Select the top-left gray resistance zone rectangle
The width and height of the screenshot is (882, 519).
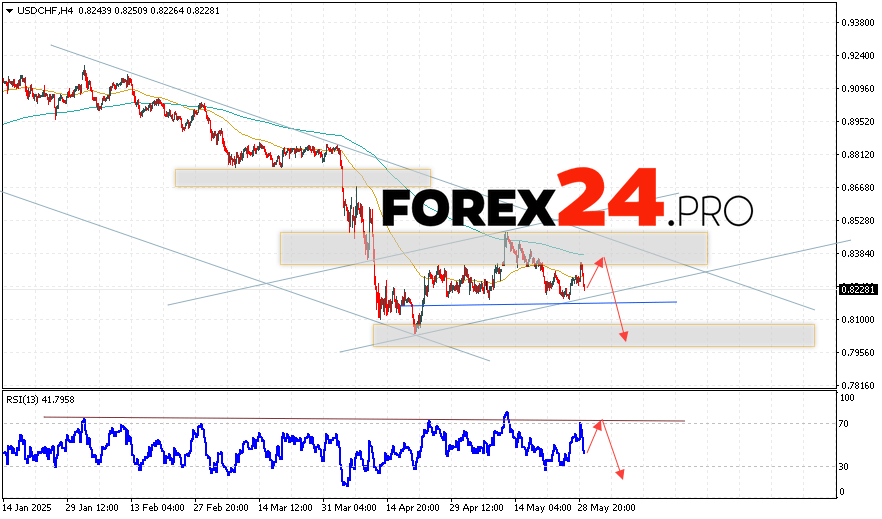[x=302, y=178]
